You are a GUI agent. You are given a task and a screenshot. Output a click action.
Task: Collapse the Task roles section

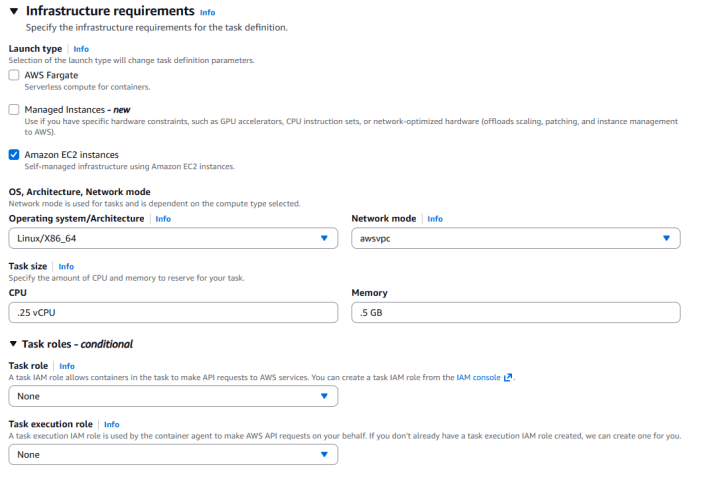(x=13, y=344)
